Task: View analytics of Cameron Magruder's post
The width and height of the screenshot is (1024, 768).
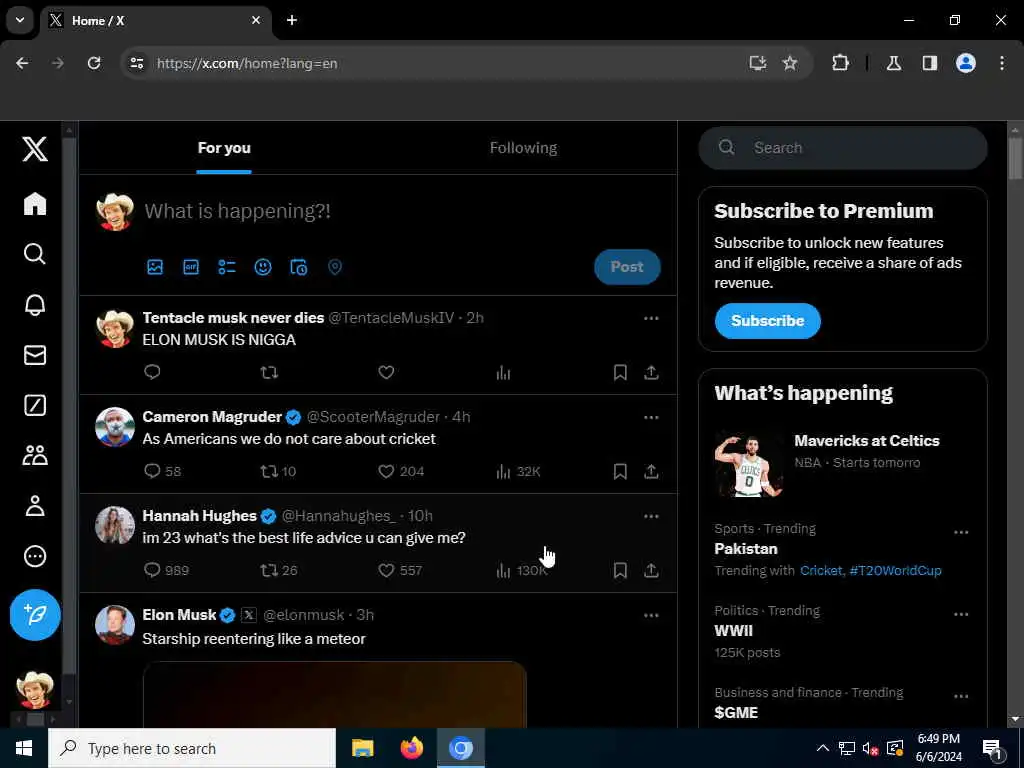Action: coord(519,471)
